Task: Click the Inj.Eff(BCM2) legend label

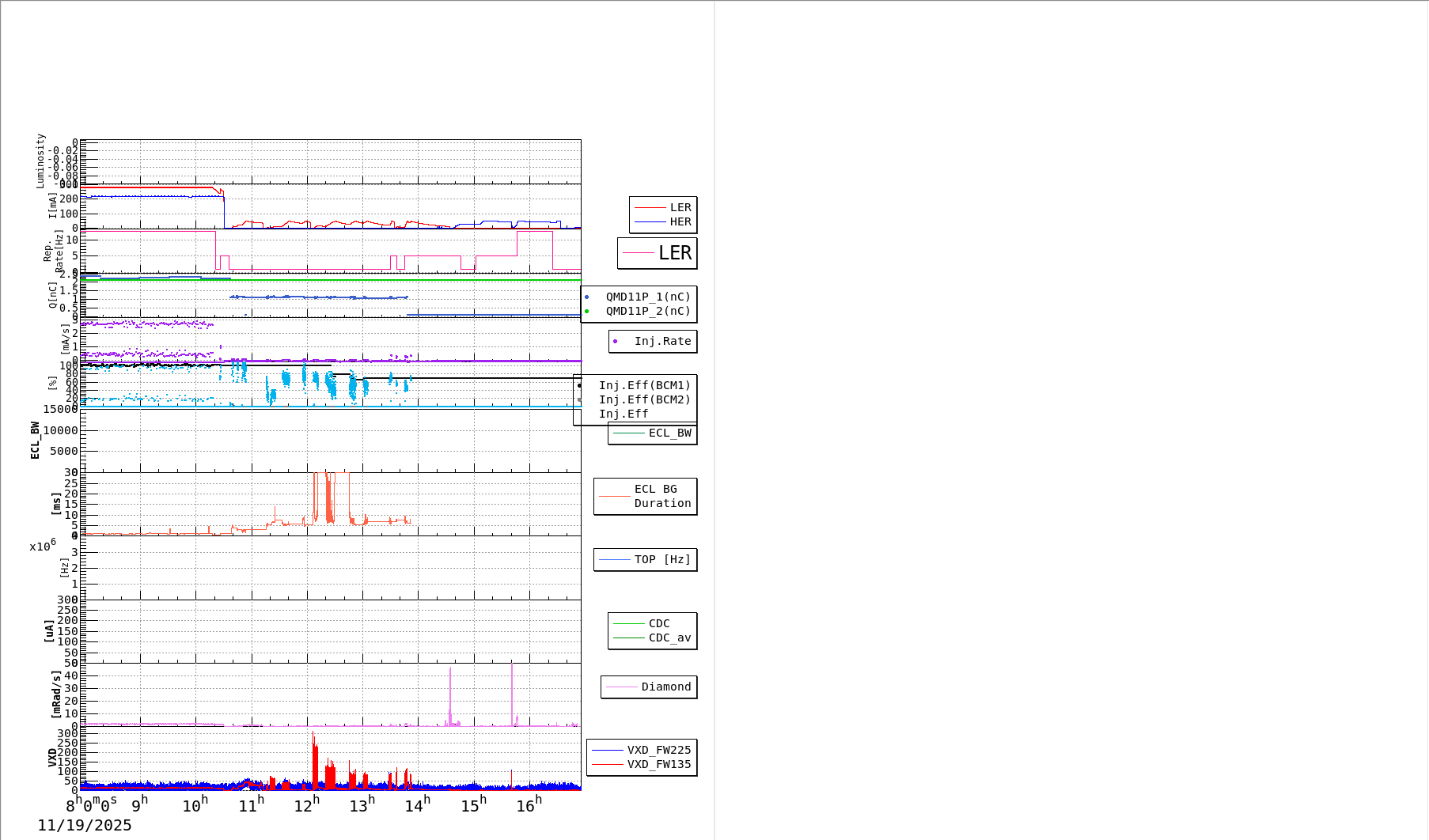Action: (x=644, y=400)
